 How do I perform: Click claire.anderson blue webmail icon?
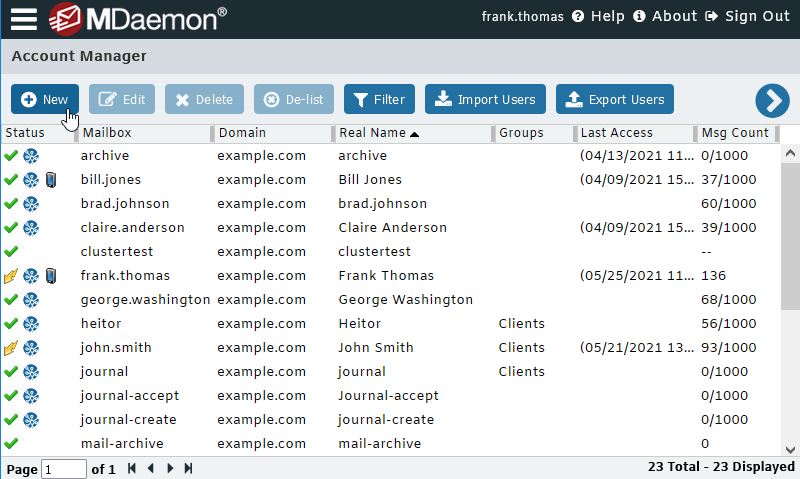tap(31, 228)
